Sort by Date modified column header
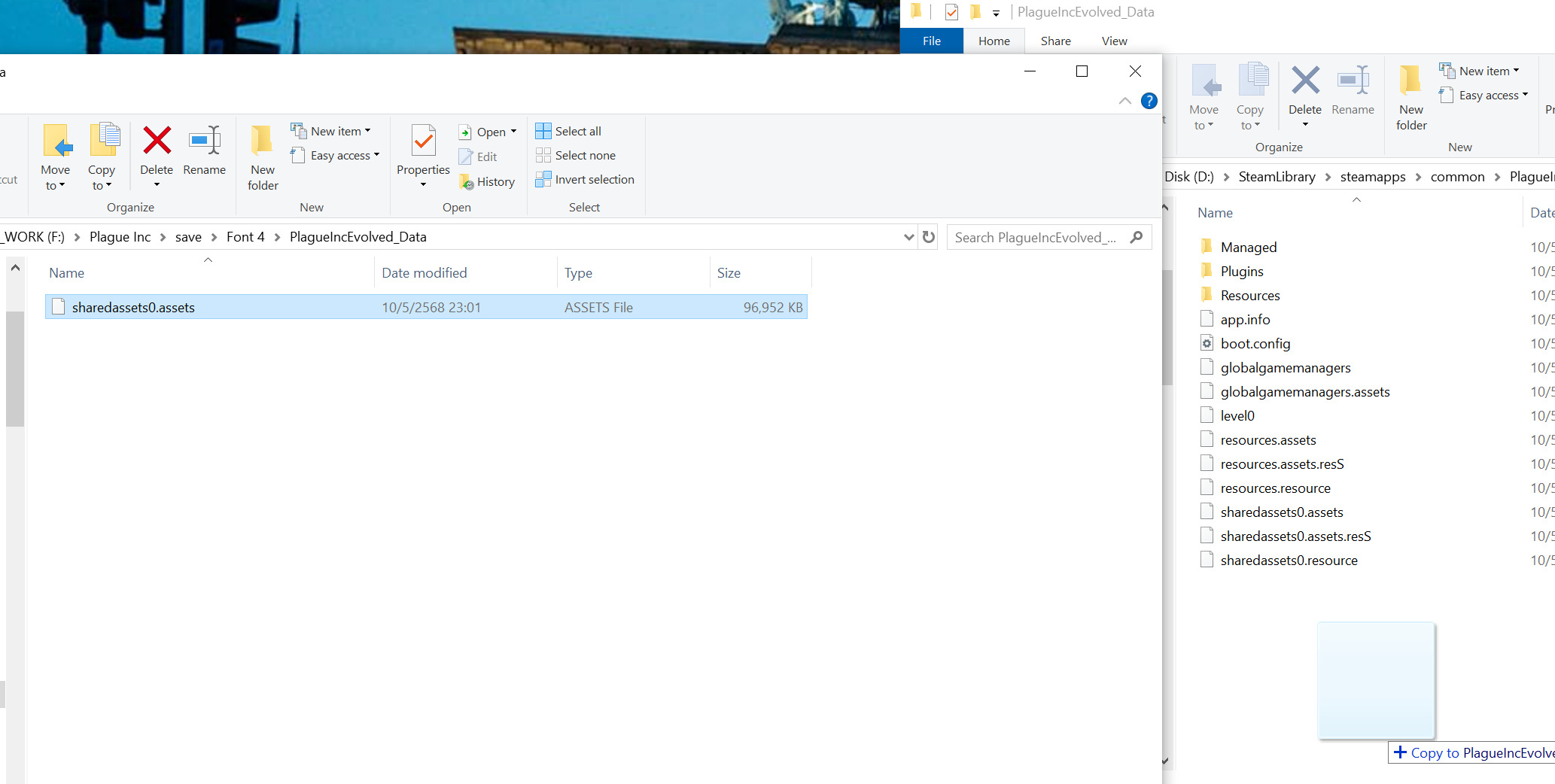Screen dimensions: 1555x784 click(465, 273)
